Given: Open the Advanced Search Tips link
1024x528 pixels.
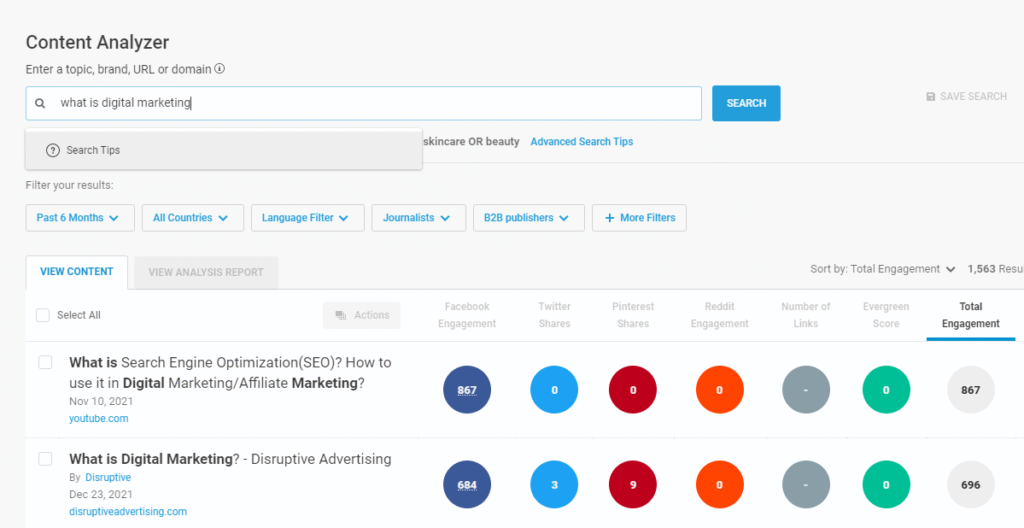Looking at the screenshot, I should pyautogui.click(x=581, y=142).
